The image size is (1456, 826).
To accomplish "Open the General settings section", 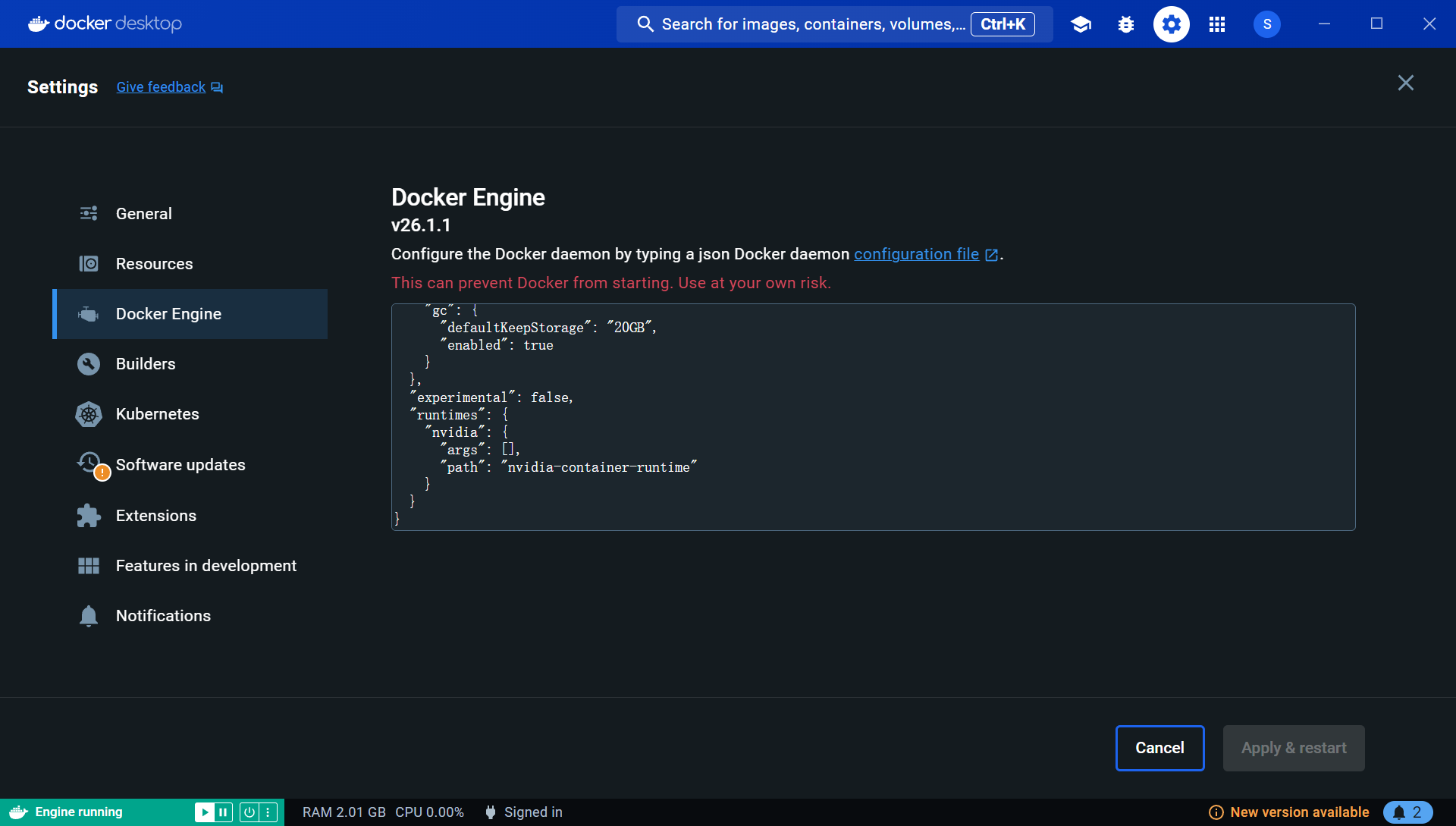I will (x=190, y=213).
